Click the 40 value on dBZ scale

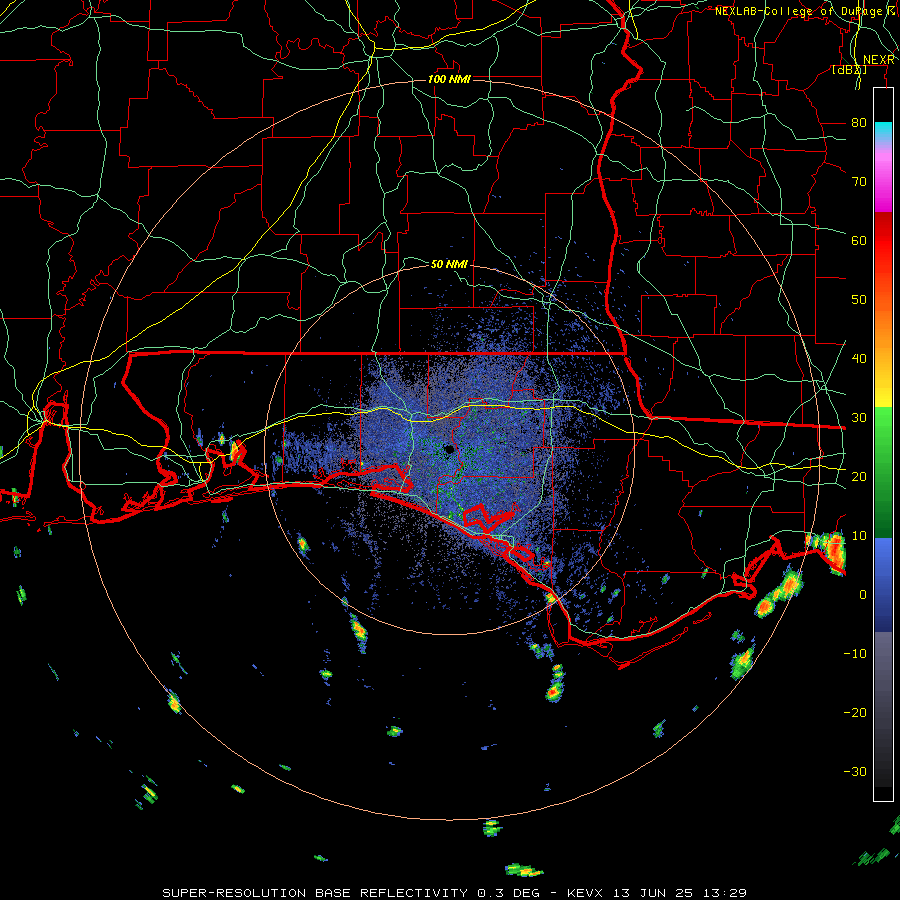coord(859,358)
